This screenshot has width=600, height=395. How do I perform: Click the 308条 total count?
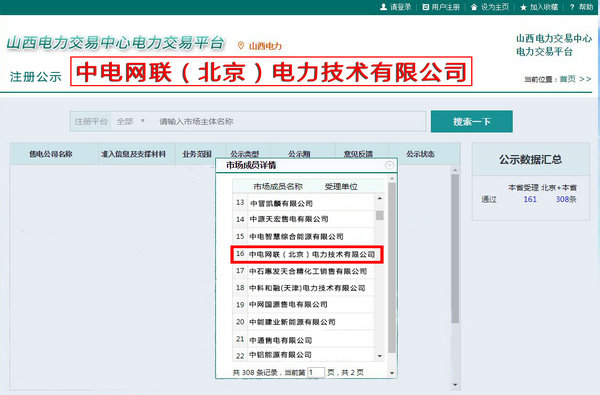(x=566, y=199)
